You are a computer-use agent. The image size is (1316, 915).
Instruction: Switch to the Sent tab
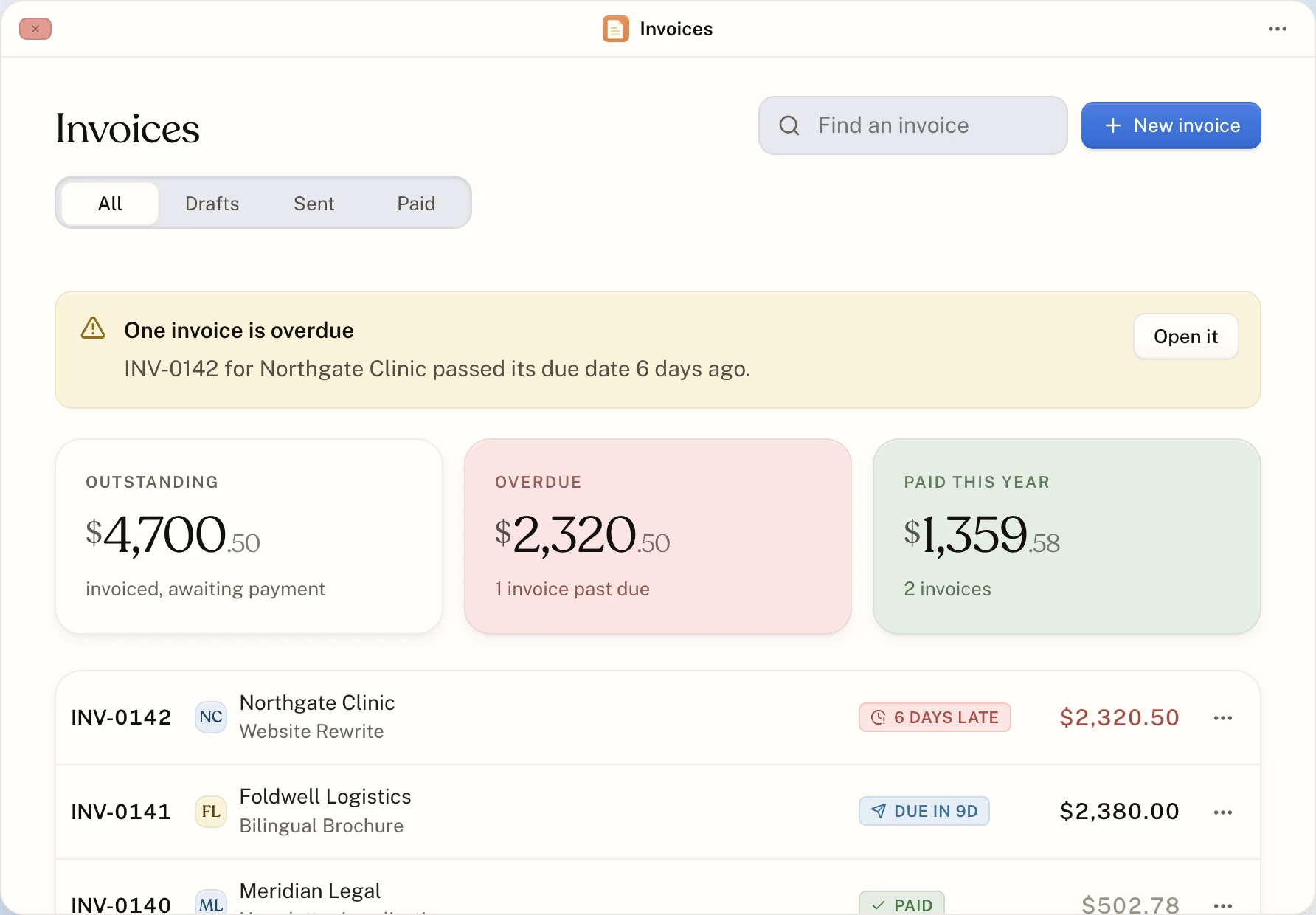click(314, 204)
